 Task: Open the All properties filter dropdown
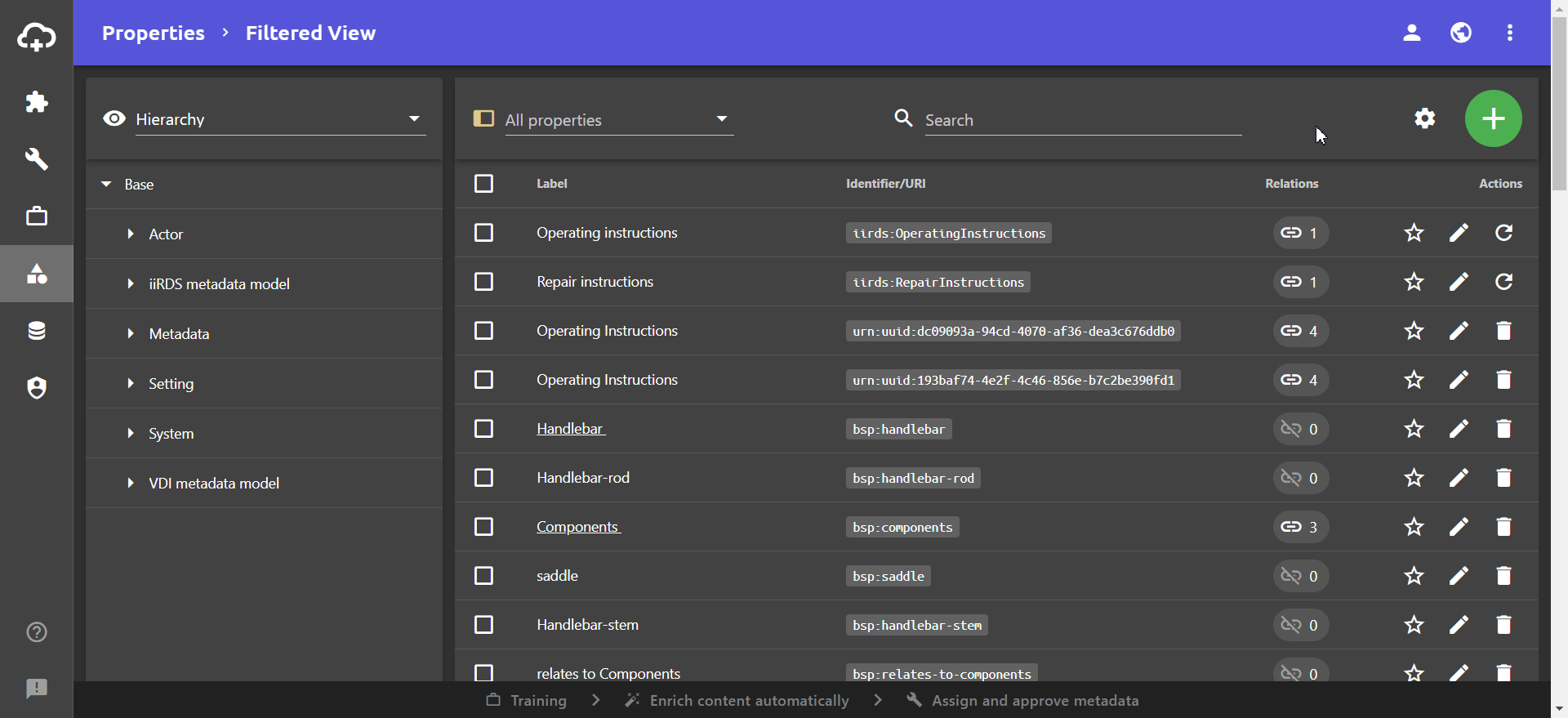coord(619,119)
